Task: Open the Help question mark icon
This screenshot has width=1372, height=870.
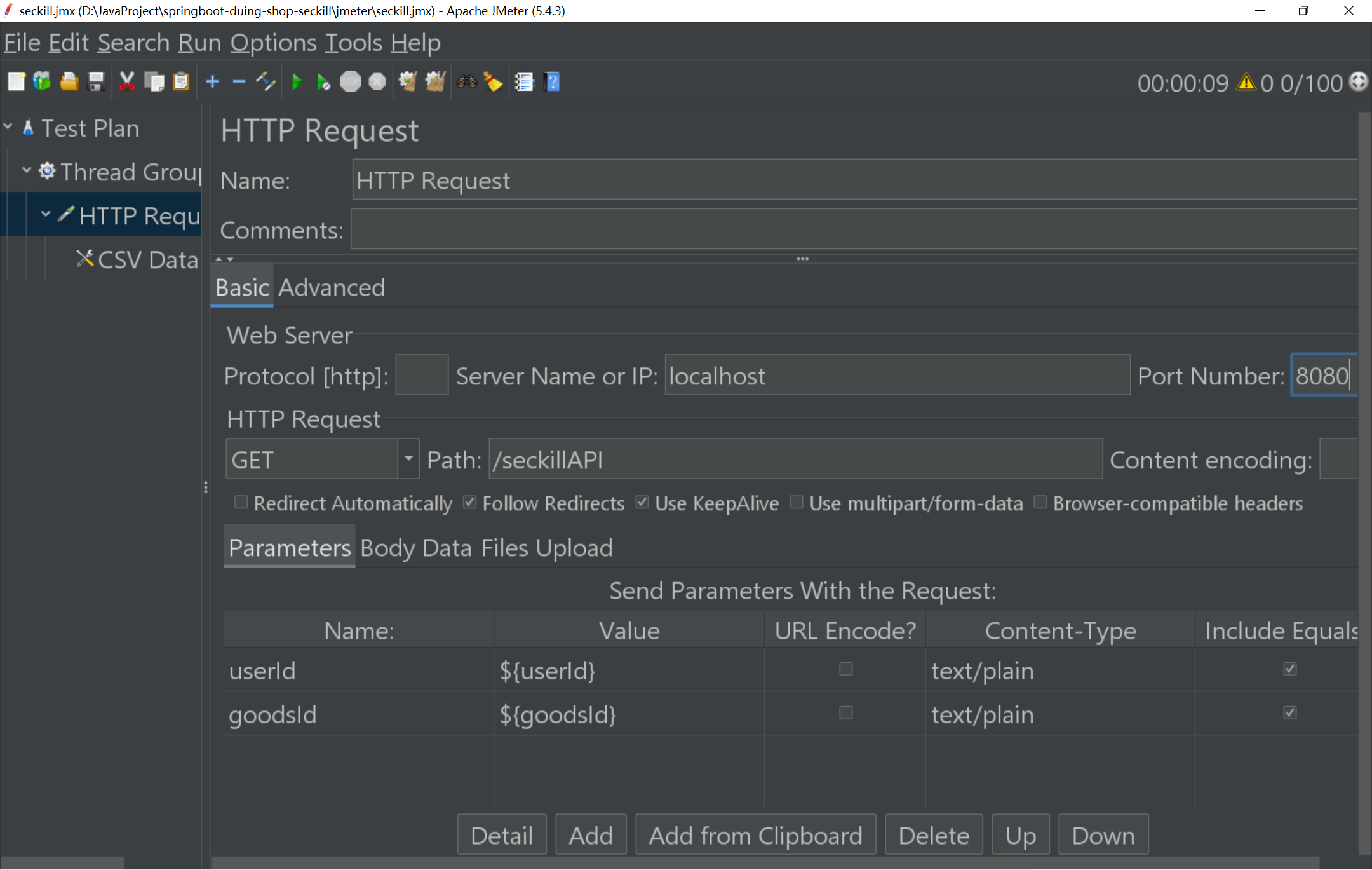Action: (x=552, y=82)
